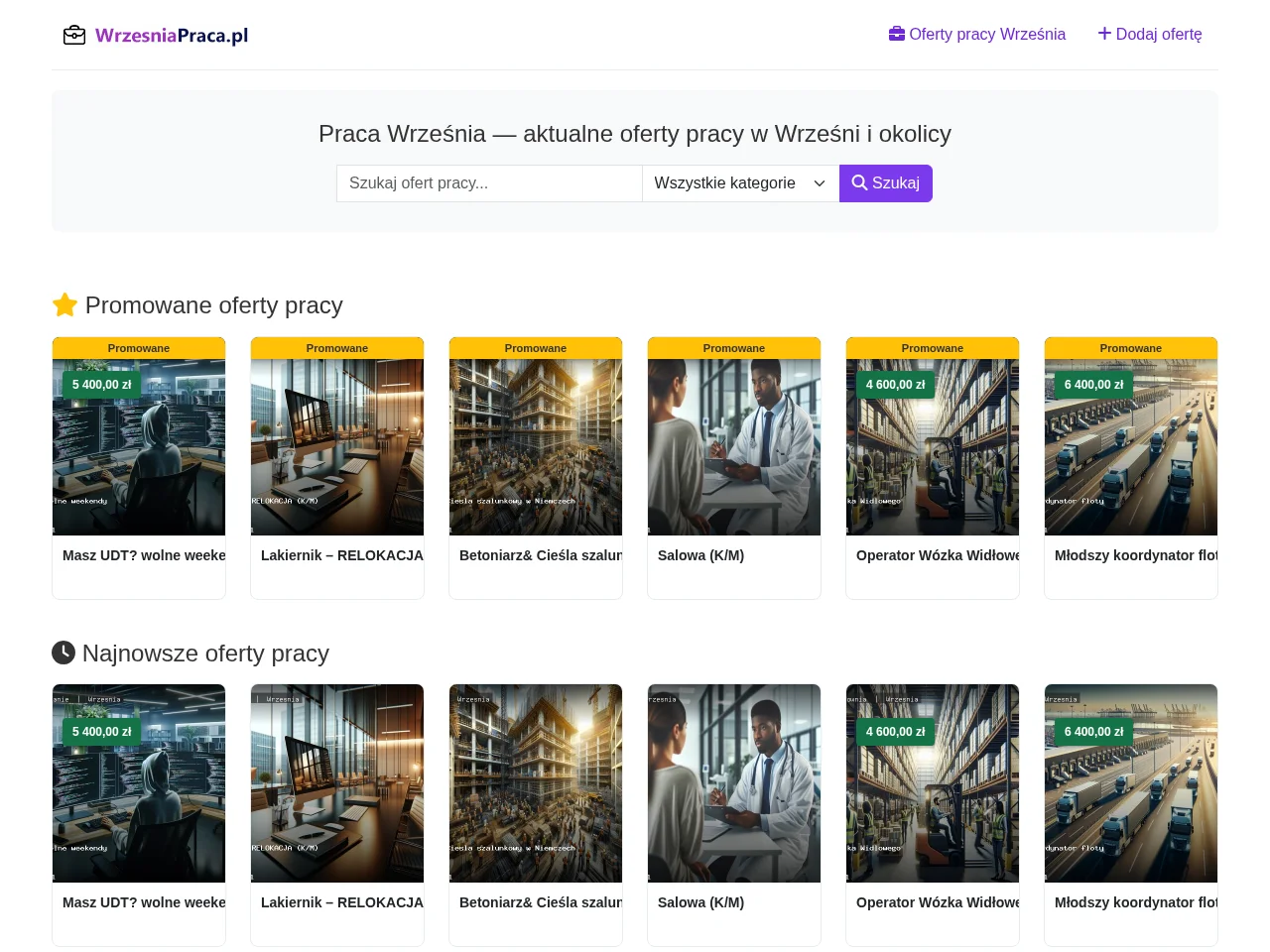Open newest Młodszy koordynator floty title
Screen dimensions: 1270x952
1136,902
